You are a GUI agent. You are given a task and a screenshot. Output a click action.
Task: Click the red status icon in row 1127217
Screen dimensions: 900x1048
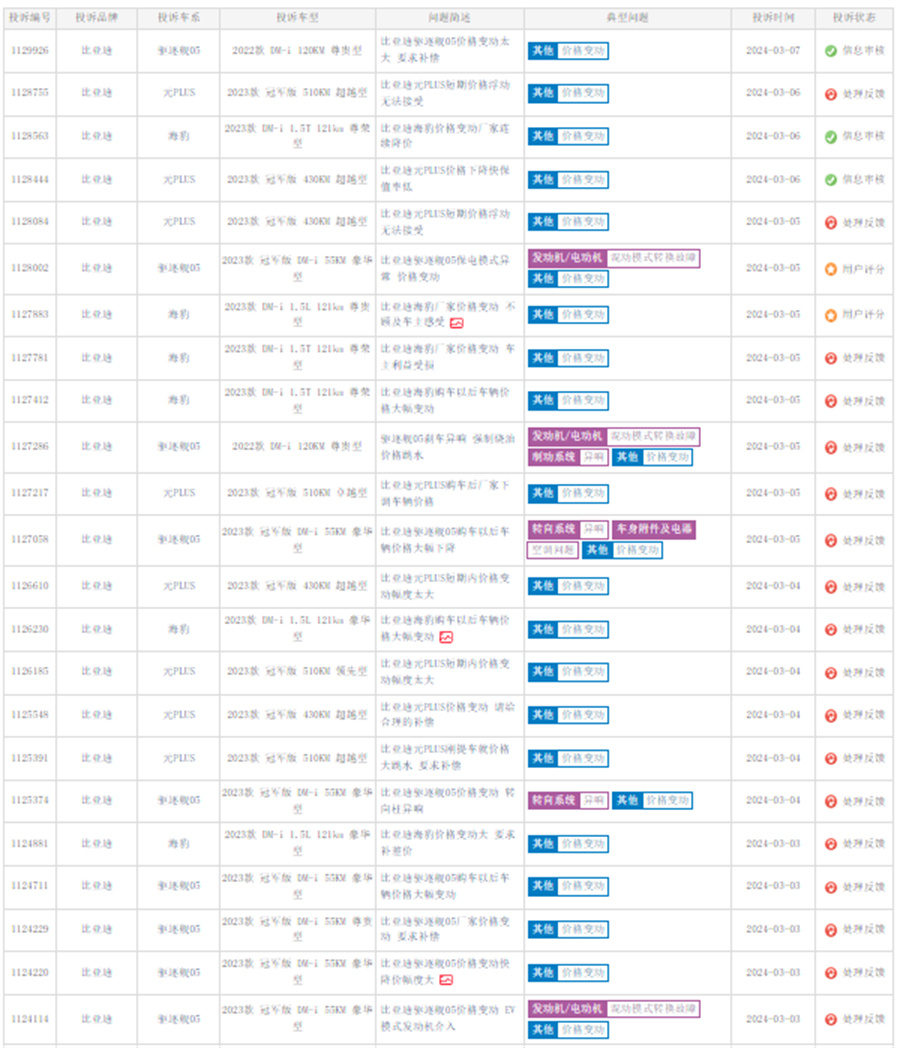click(x=831, y=494)
